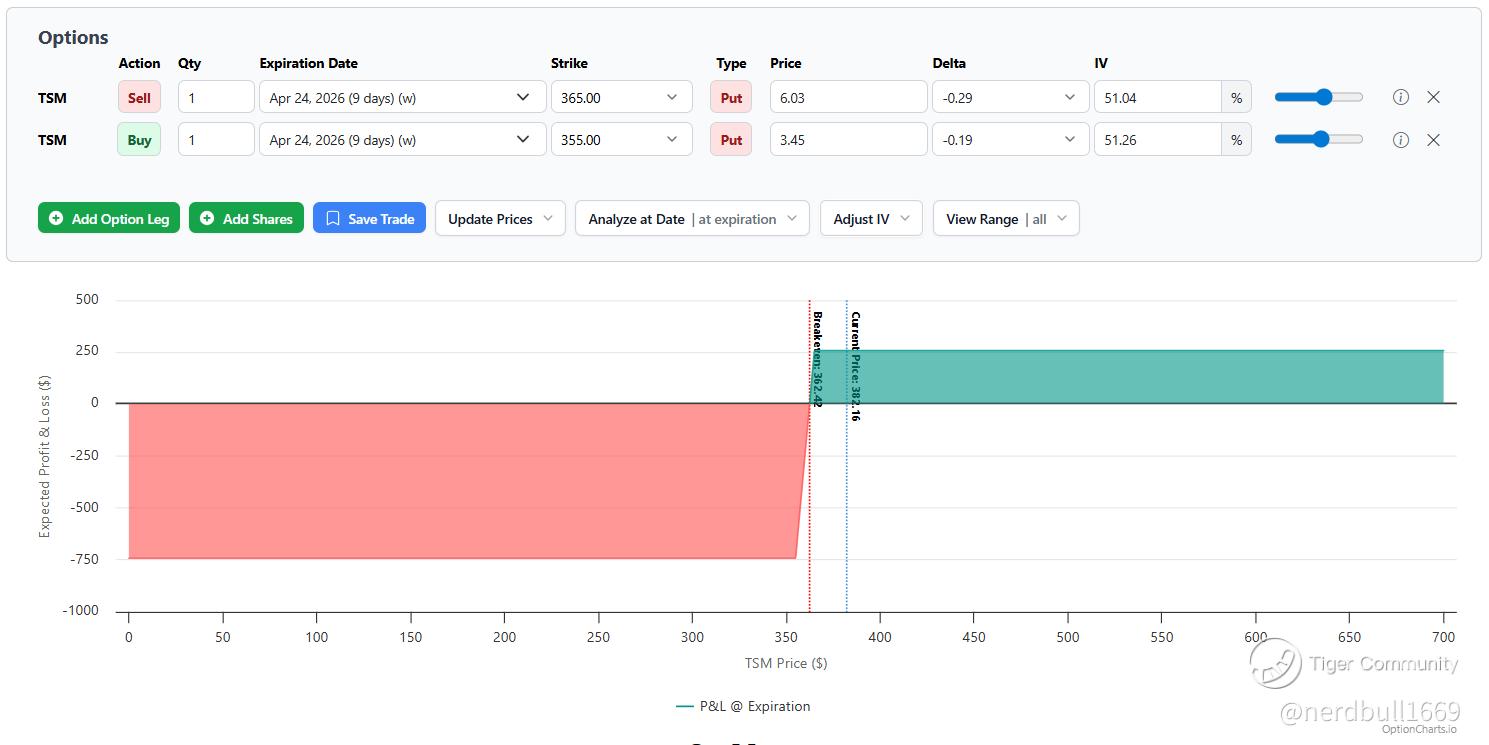Toggle Put type on the 355 strike leg
The height and width of the screenshot is (745, 1489).
[x=731, y=140]
